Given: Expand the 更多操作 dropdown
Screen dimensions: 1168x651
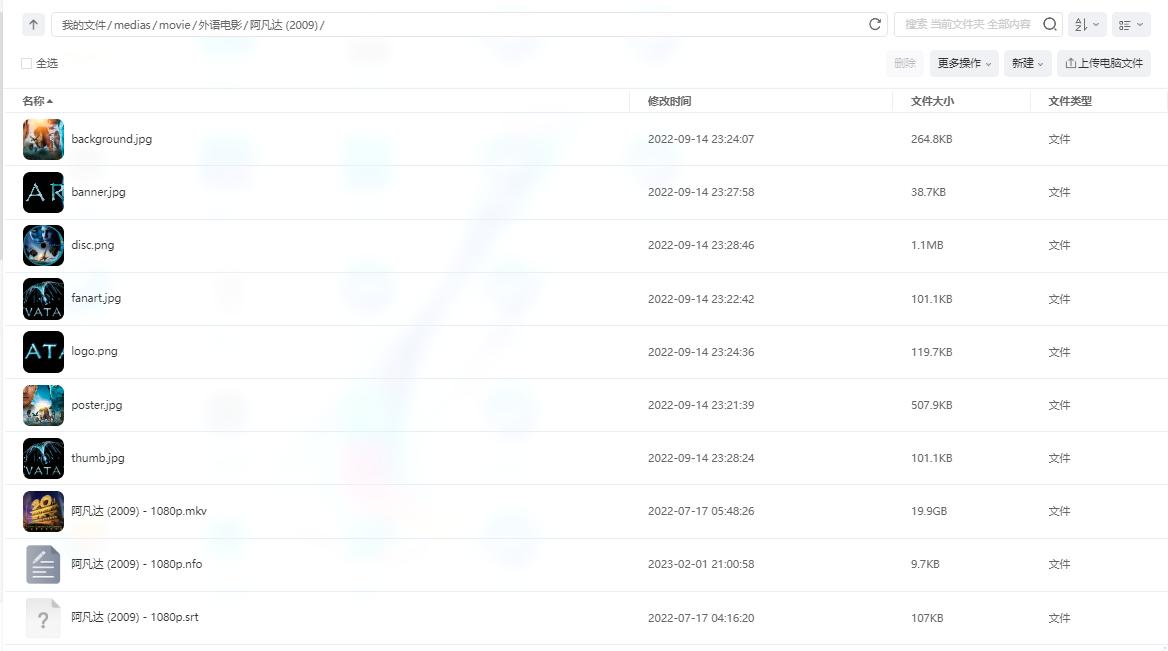Looking at the screenshot, I should (964, 63).
